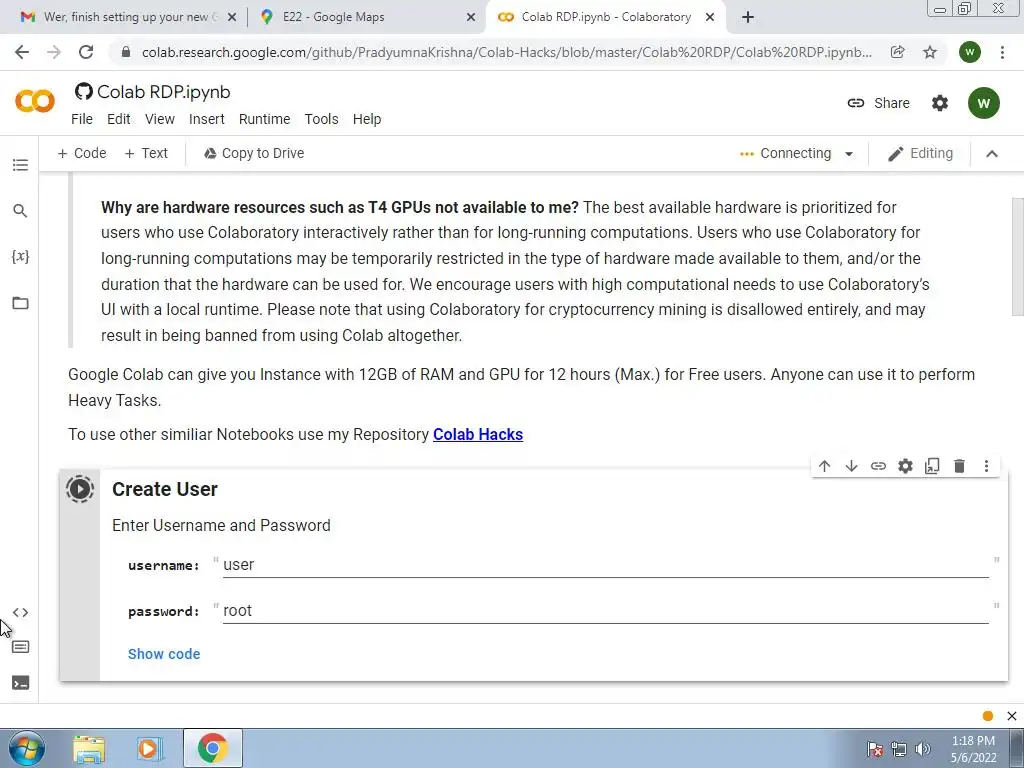Expand the Connecting runtime dropdown arrow
The height and width of the screenshot is (768, 1024).
coord(849,154)
